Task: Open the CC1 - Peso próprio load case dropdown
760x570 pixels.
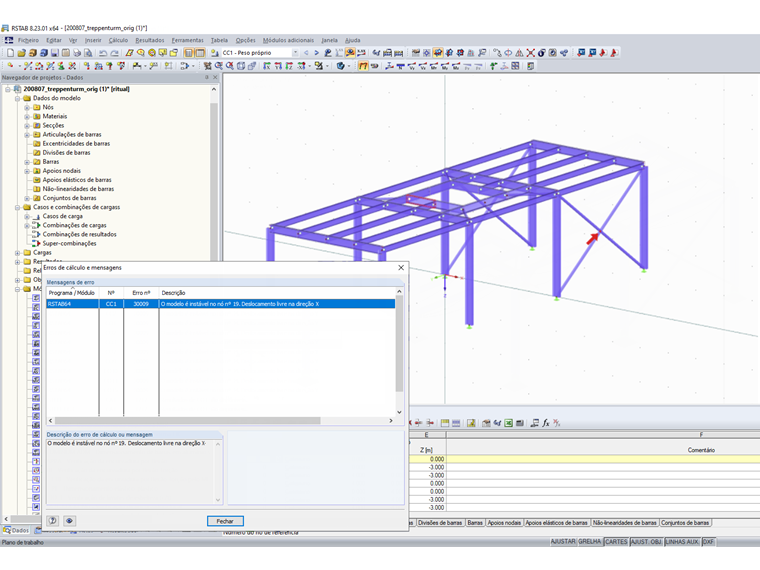Action: click(295, 53)
